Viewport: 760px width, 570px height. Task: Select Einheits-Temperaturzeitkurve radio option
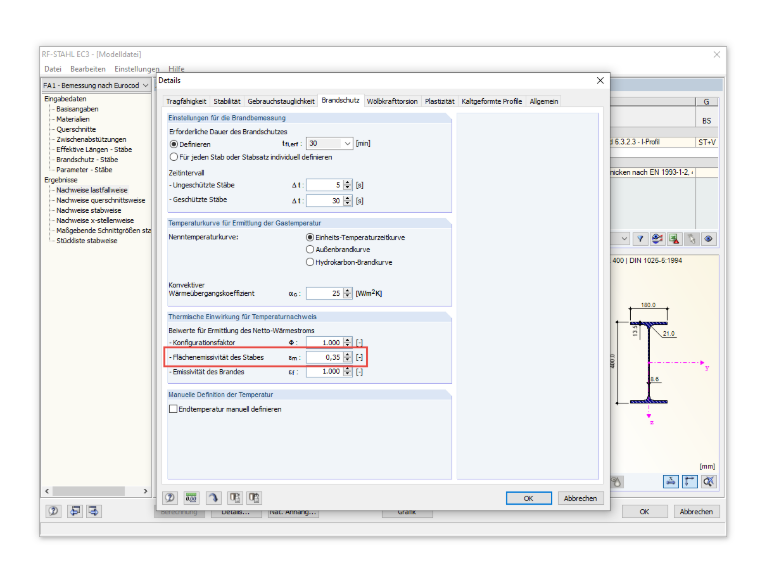310,237
